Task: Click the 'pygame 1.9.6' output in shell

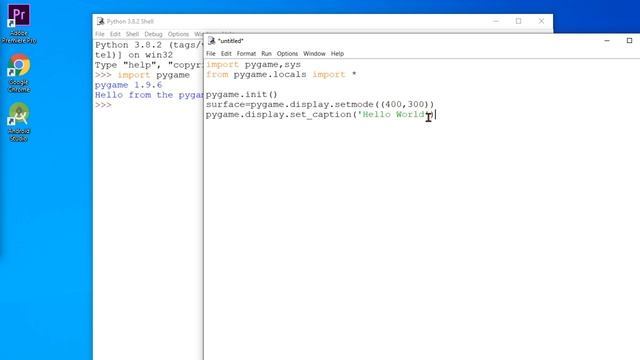Action: pos(128,85)
